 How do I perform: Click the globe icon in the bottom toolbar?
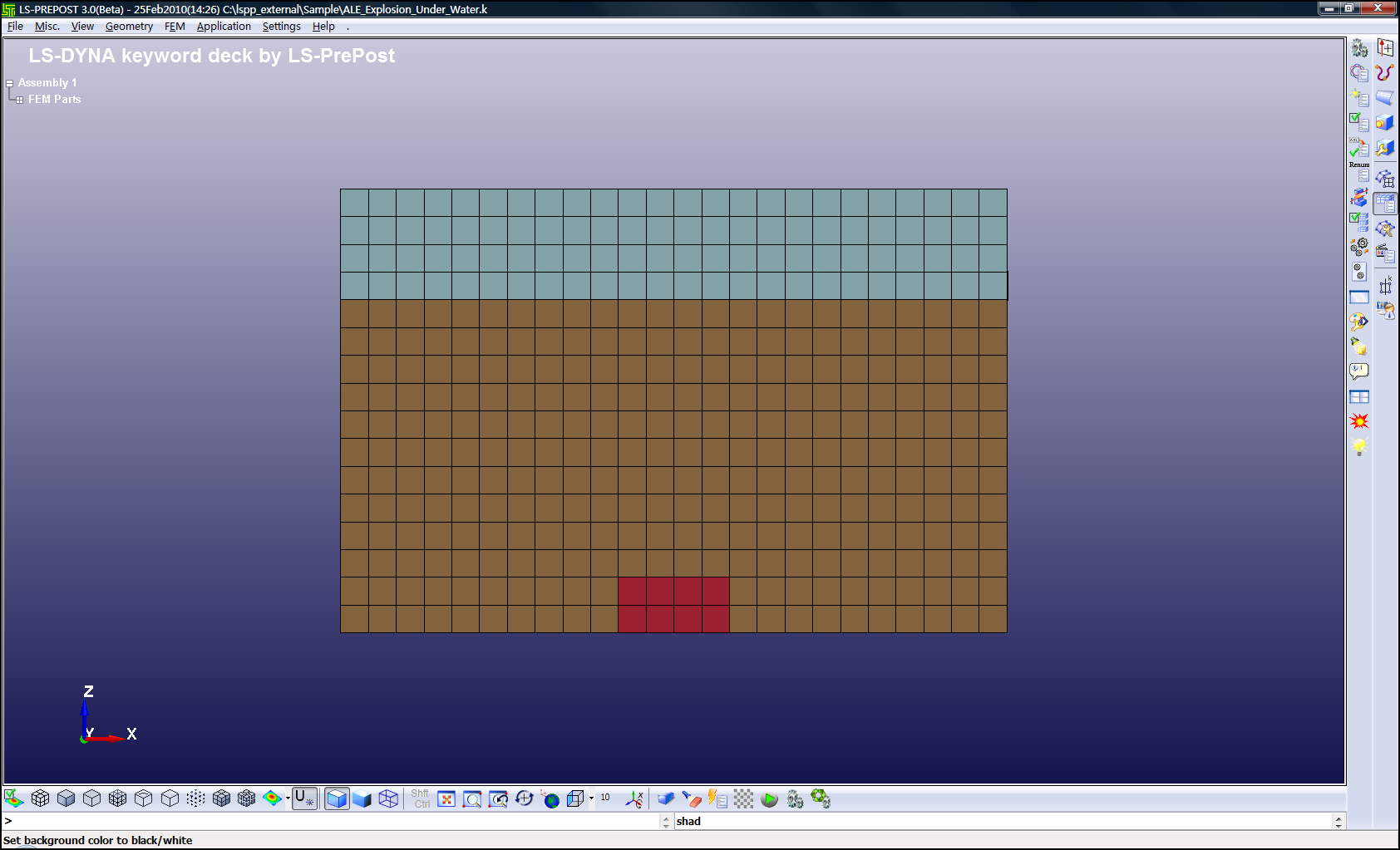click(x=551, y=798)
